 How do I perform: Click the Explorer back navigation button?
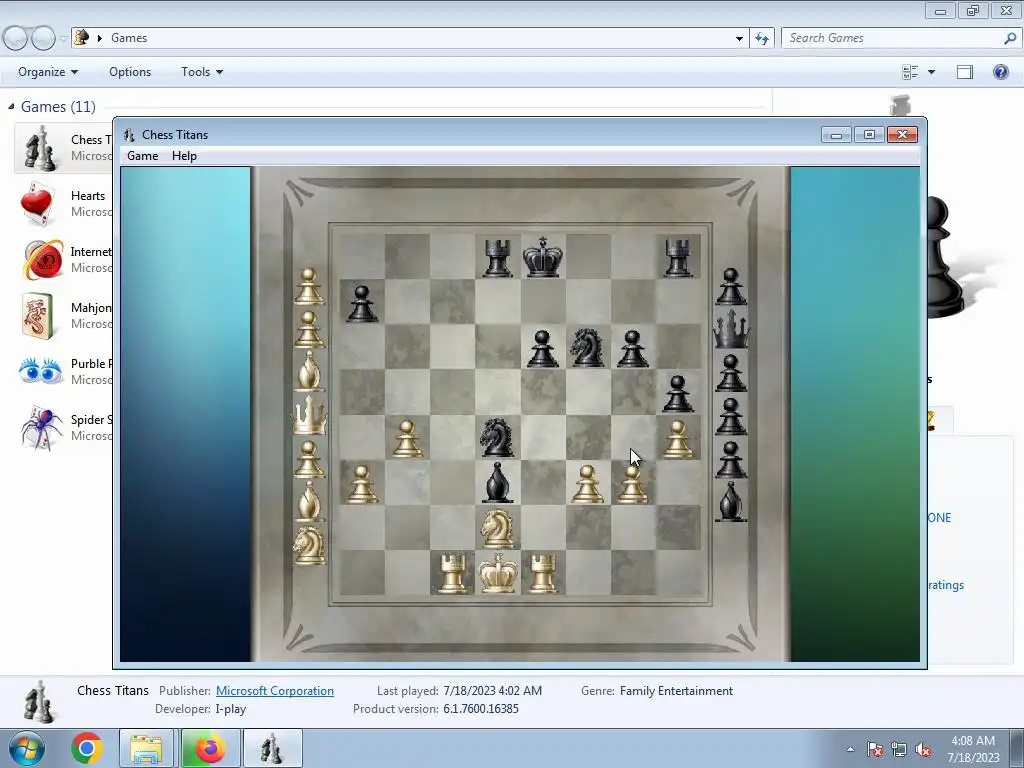coord(16,39)
